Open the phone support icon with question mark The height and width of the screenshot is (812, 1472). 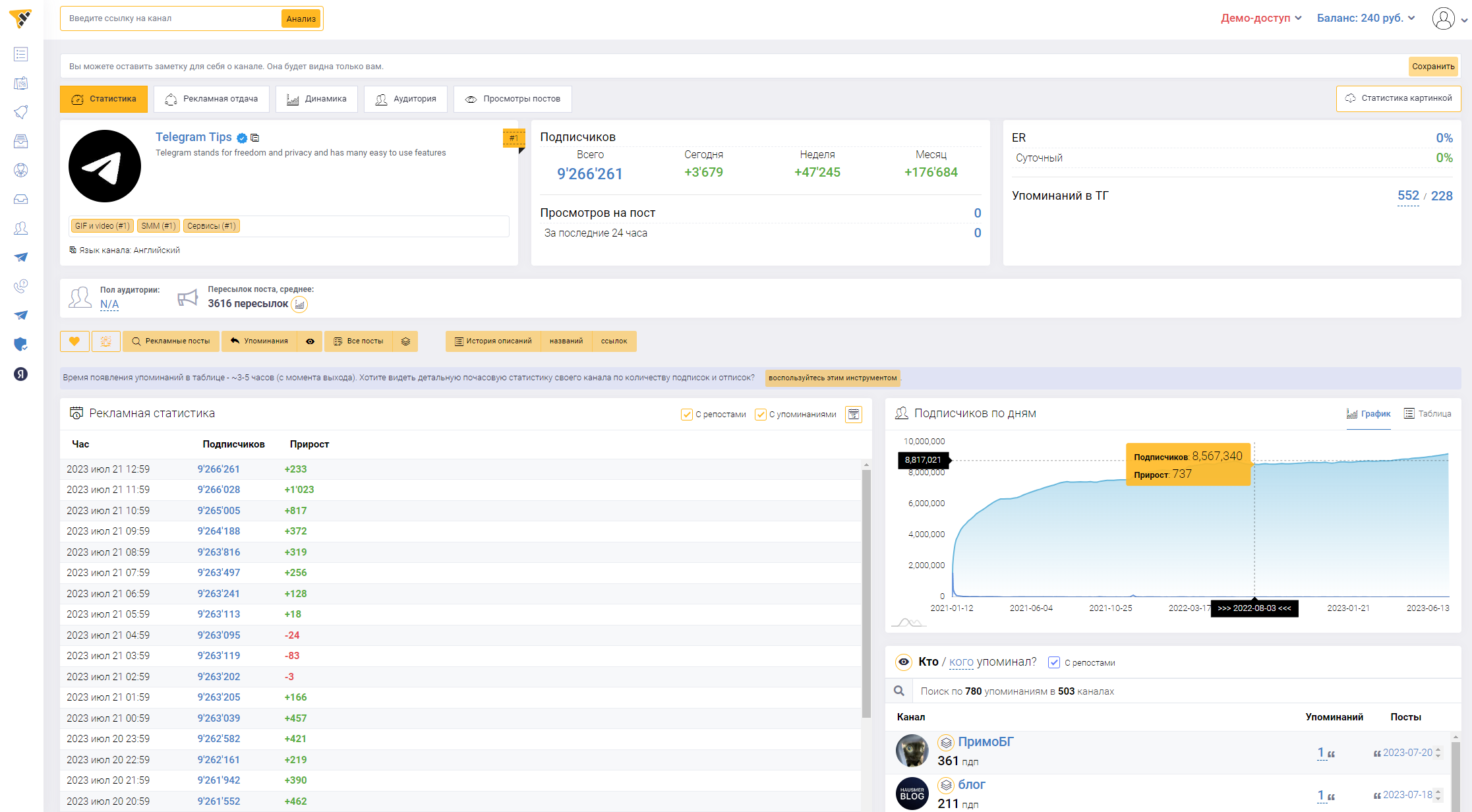21,286
